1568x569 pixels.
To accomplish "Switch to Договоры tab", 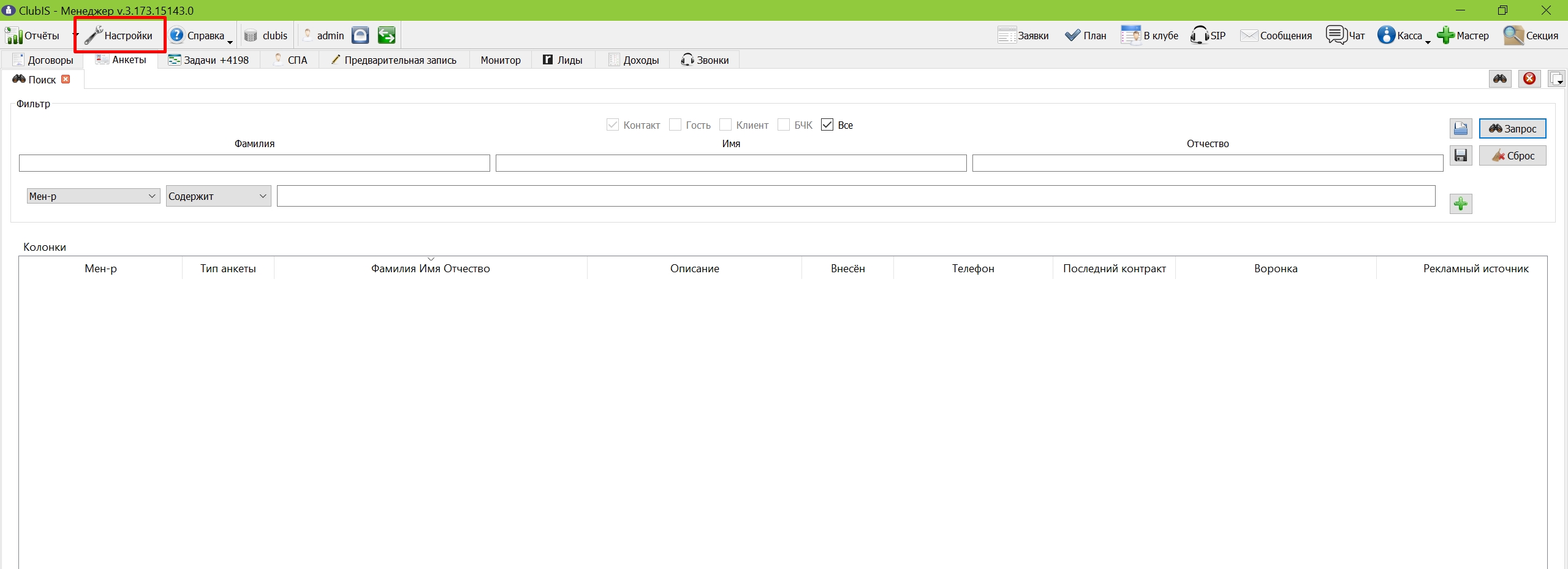I will coord(42,60).
